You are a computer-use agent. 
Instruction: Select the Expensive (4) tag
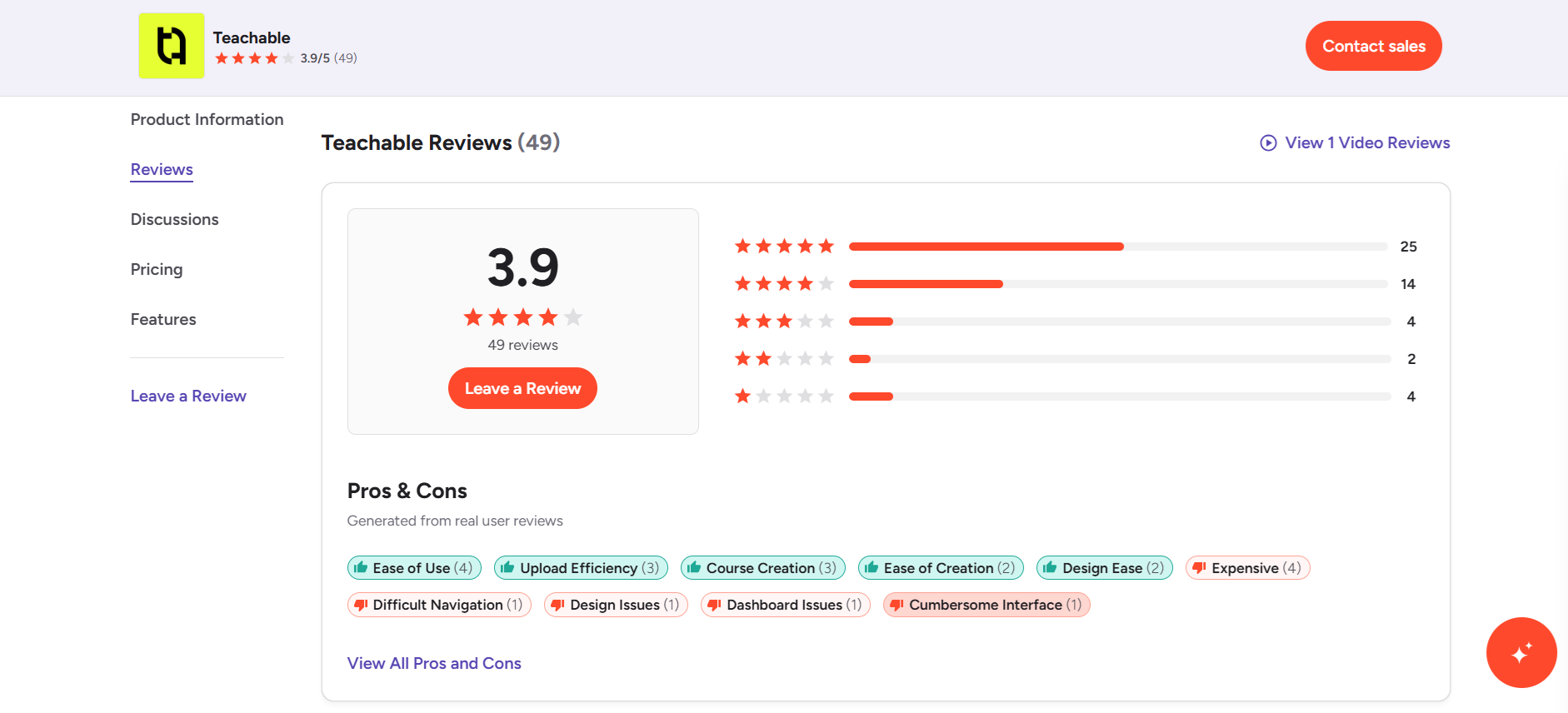coord(1248,568)
